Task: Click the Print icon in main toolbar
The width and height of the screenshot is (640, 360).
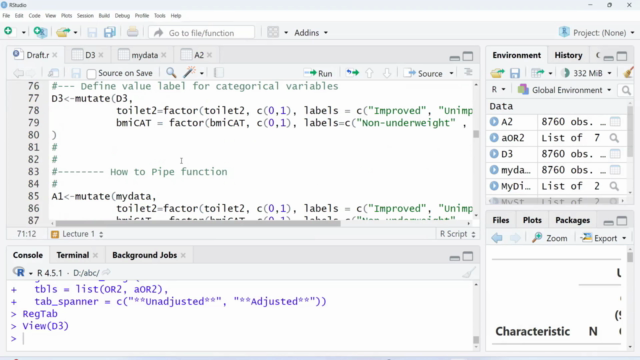Action: 132,32
